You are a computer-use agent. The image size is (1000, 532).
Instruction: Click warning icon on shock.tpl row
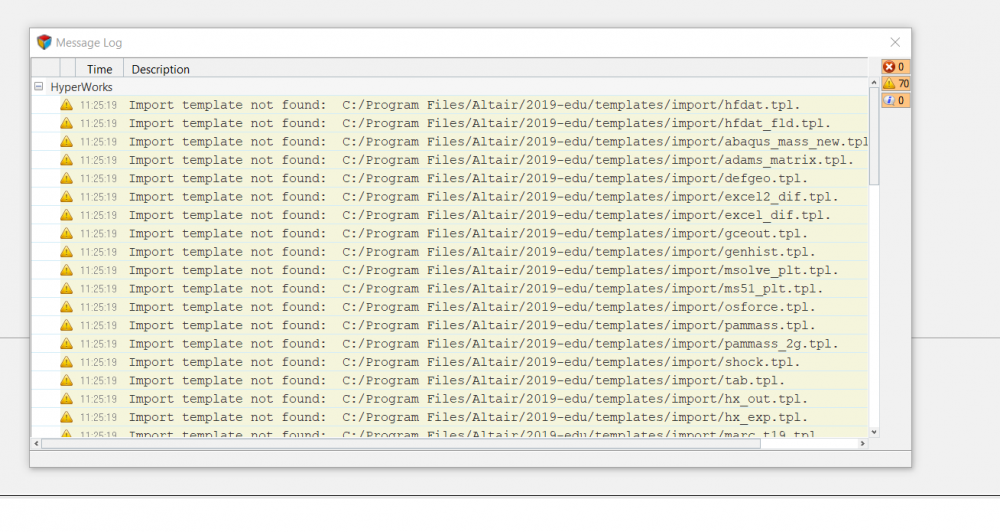66,362
